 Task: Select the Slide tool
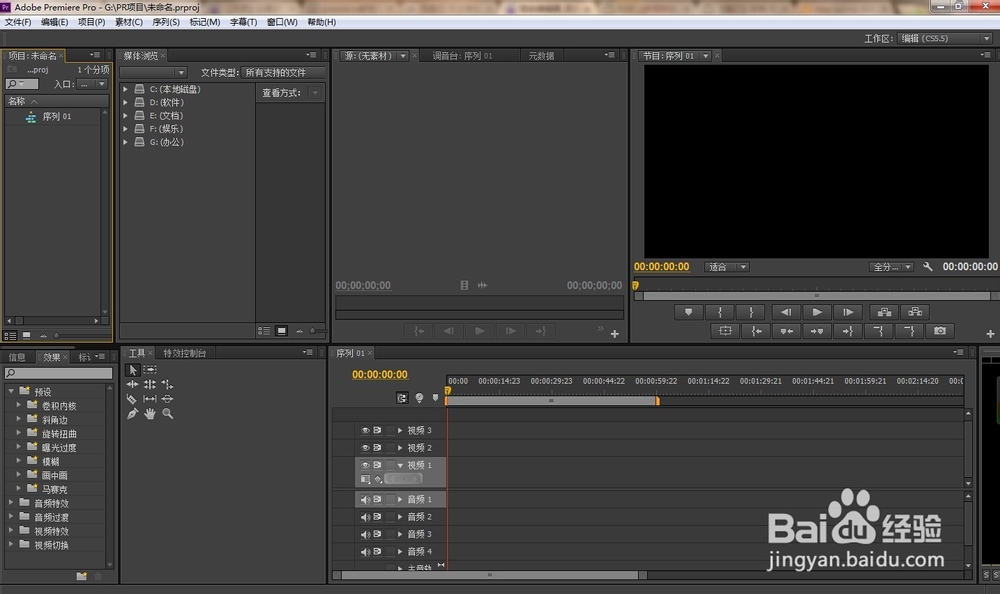(x=167, y=399)
